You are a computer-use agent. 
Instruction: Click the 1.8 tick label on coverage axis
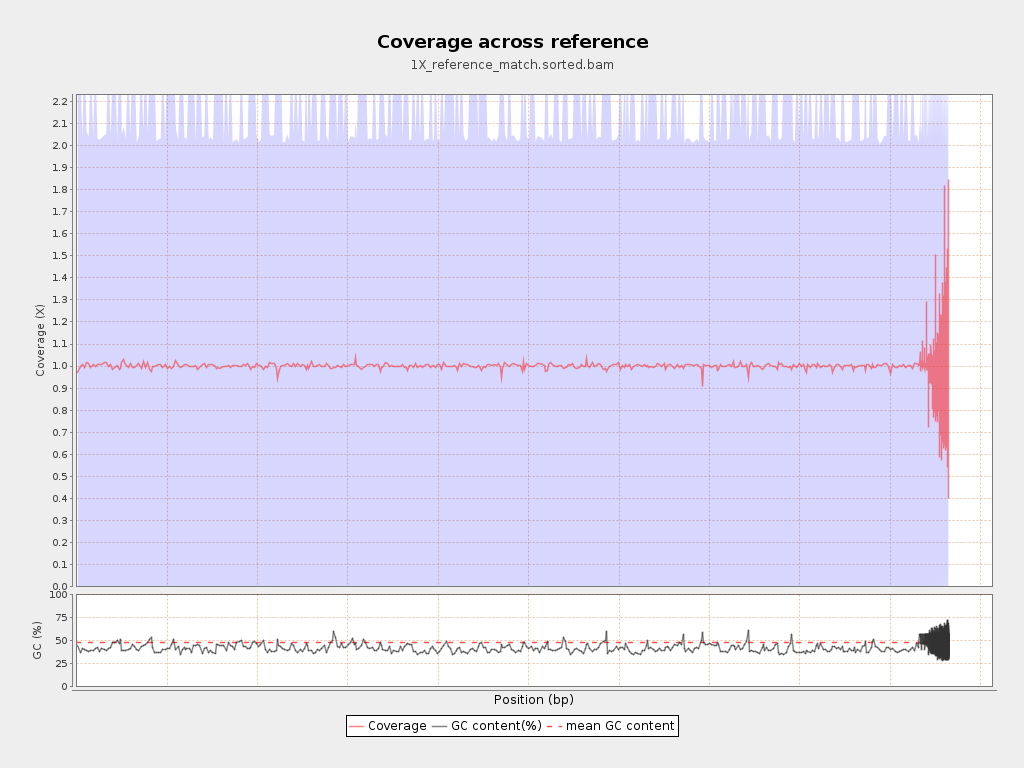[60, 189]
